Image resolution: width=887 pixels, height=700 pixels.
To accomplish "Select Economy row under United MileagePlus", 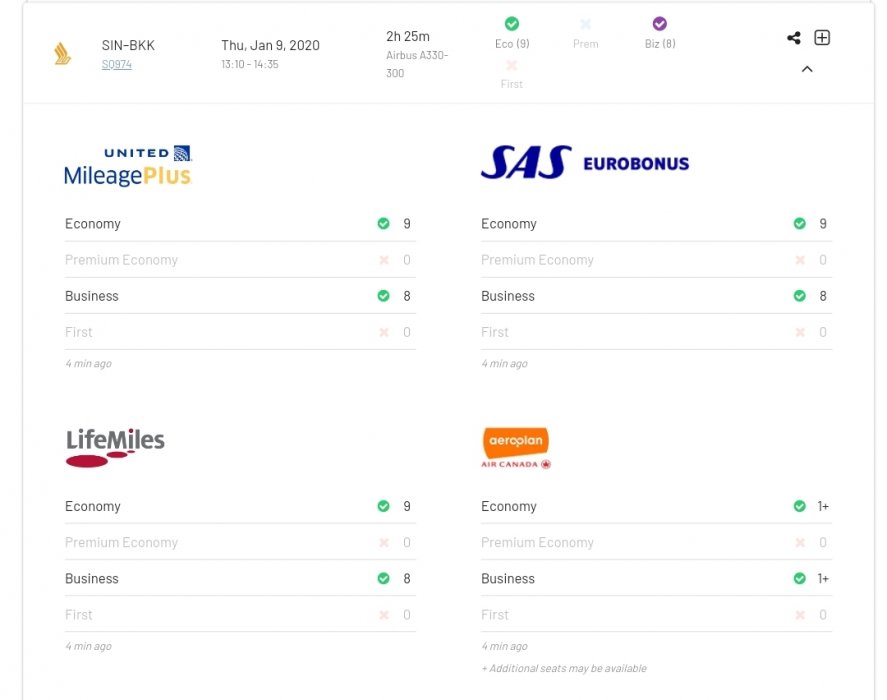I will (x=240, y=224).
